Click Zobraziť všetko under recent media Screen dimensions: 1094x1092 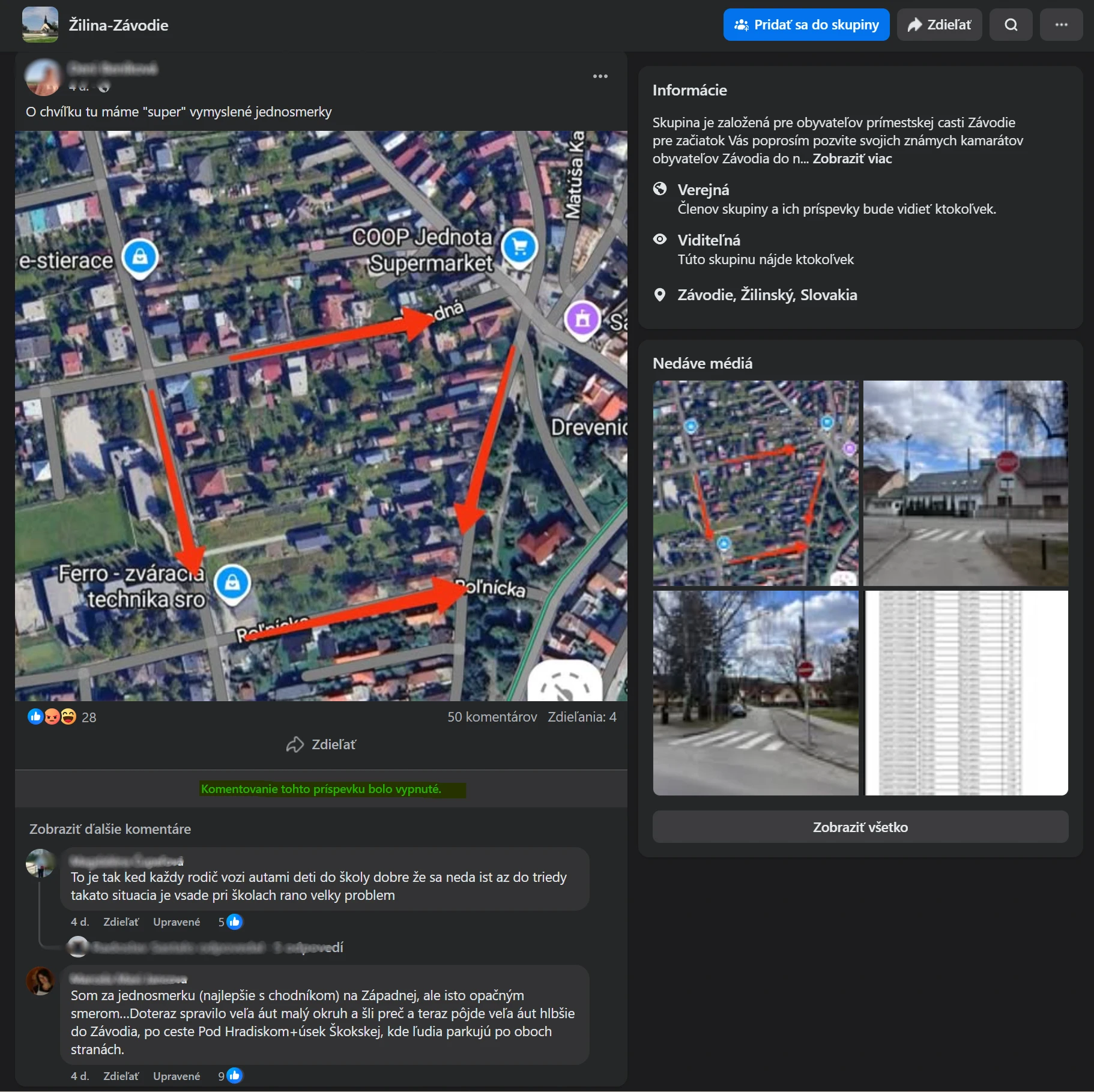[x=860, y=827]
